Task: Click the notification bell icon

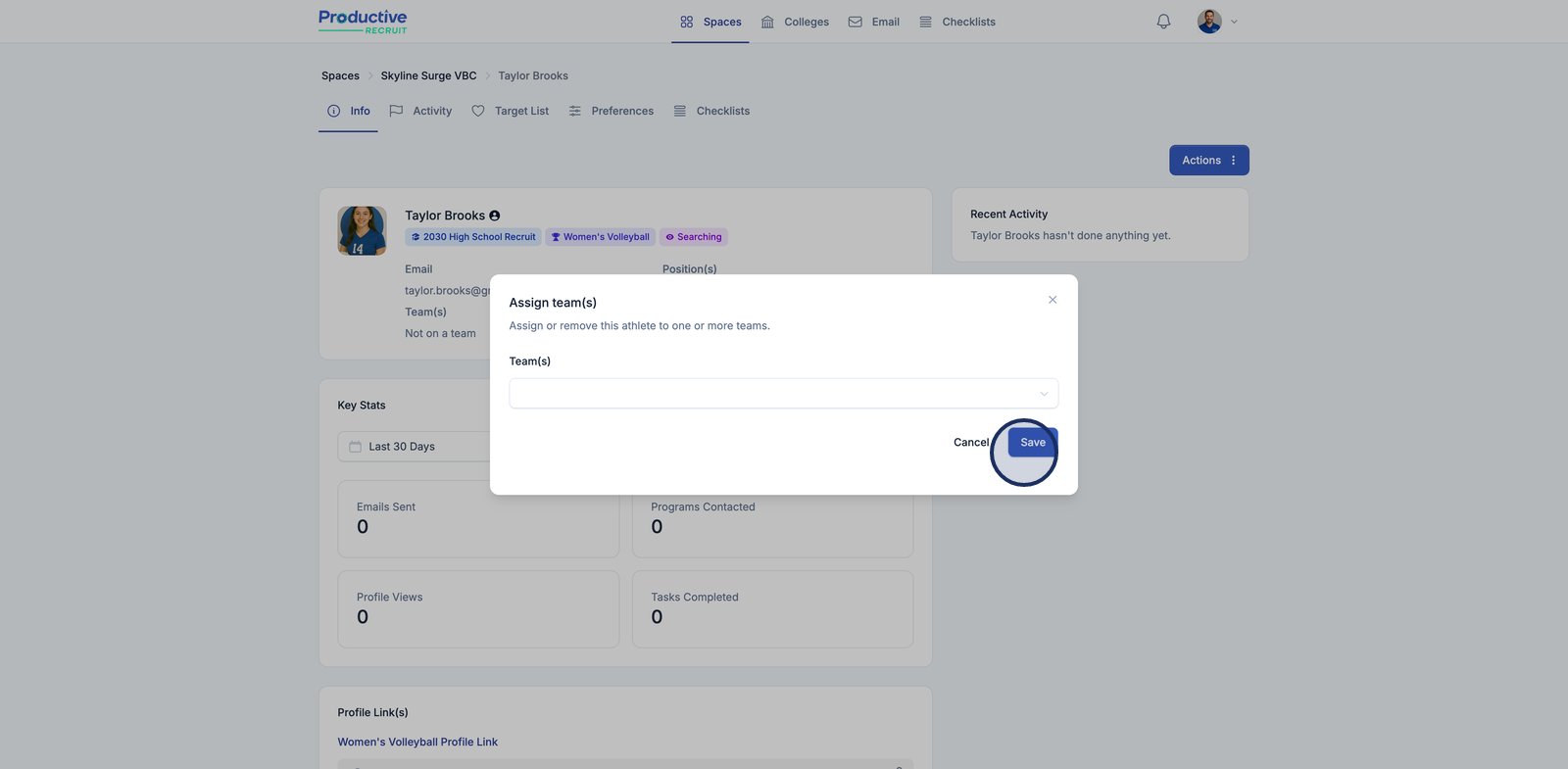Action: click(x=1163, y=22)
